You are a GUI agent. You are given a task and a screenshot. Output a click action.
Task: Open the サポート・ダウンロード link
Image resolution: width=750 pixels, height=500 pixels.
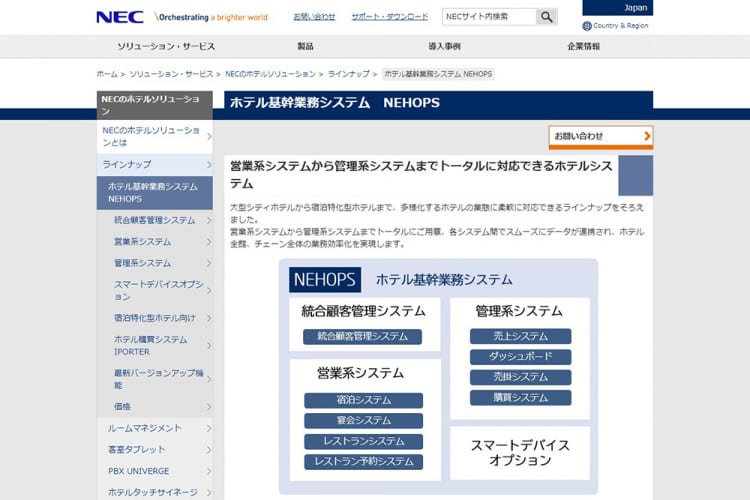click(x=390, y=17)
